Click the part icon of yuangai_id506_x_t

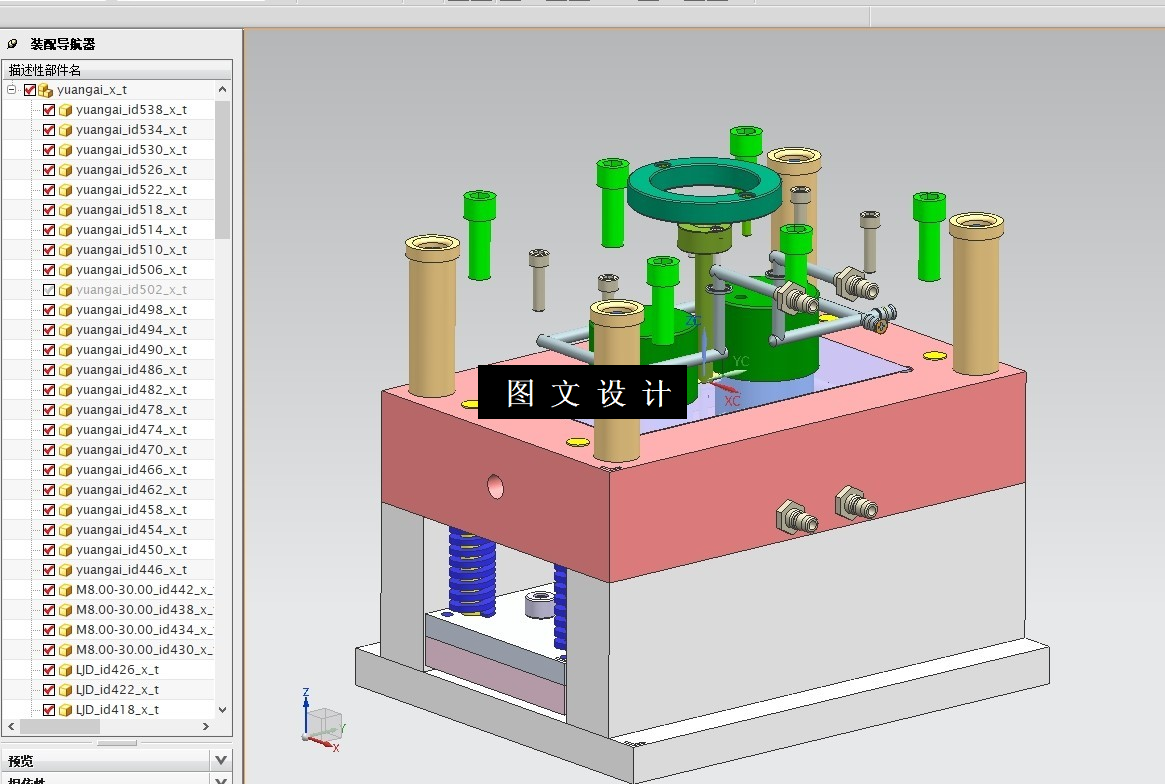point(65,270)
